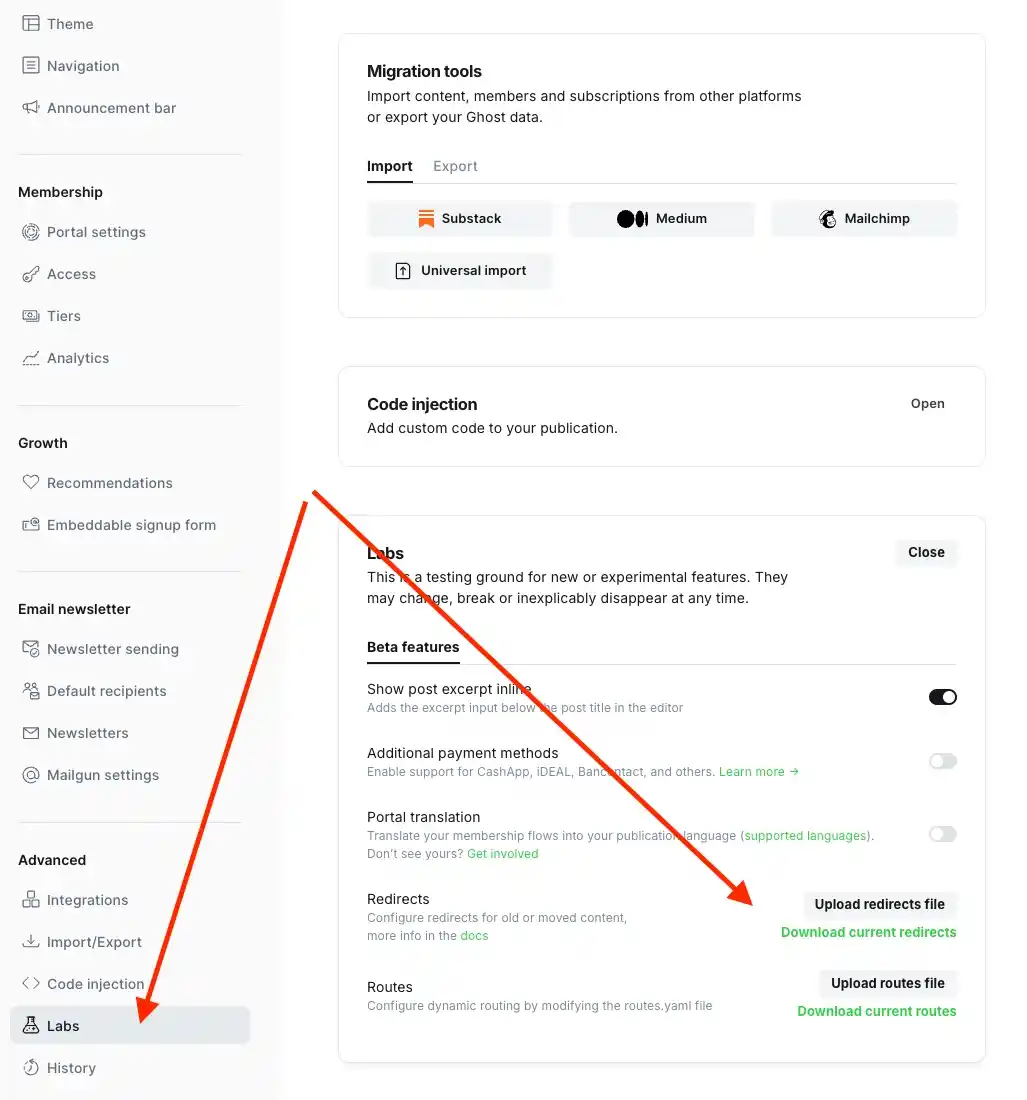The width and height of the screenshot is (1027, 1100).
Task: Collapse the Labs section using Close
Action: [x=924, y=552]
